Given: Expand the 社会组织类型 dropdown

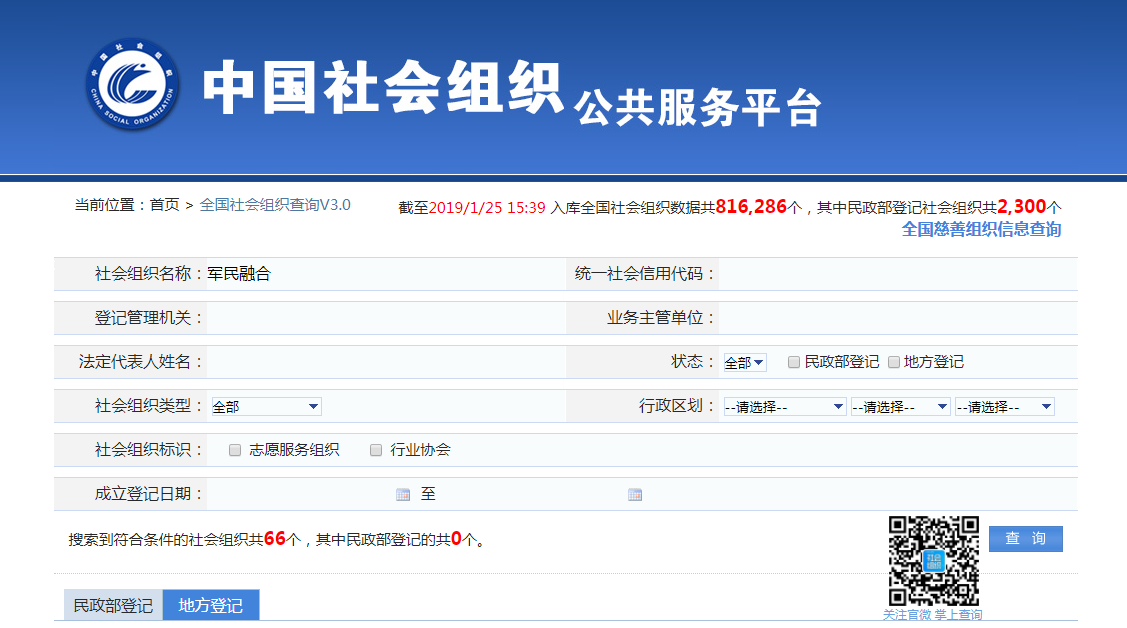Looking at the screenshot, I should (x=266, y=407).
